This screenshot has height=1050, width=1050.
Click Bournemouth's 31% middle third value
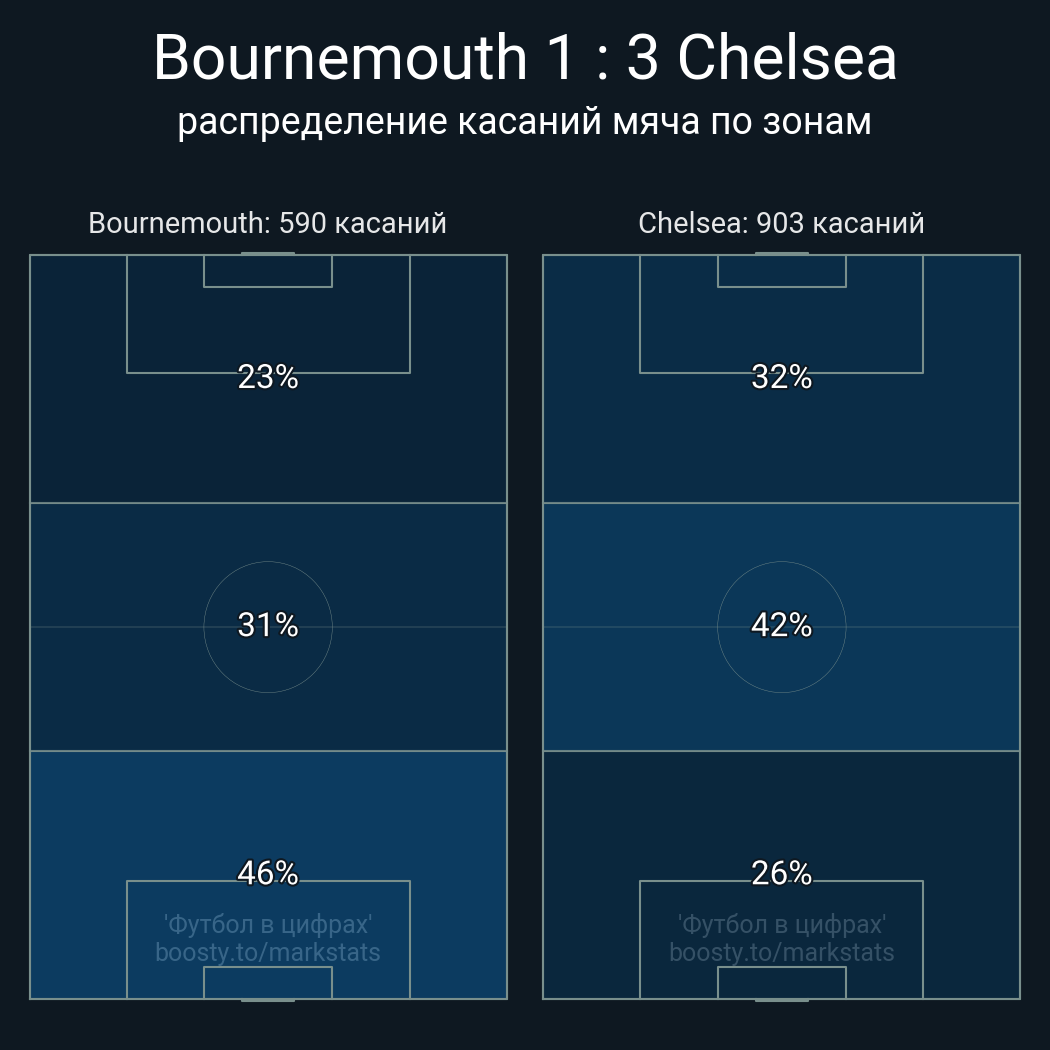pos(268,625)
